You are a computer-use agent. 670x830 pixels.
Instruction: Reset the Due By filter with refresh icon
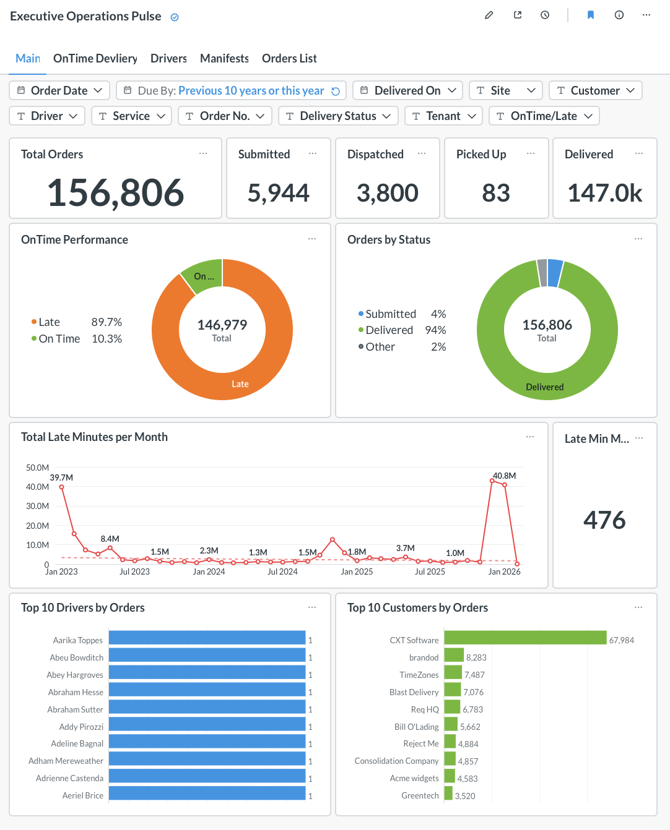[336, 91]
